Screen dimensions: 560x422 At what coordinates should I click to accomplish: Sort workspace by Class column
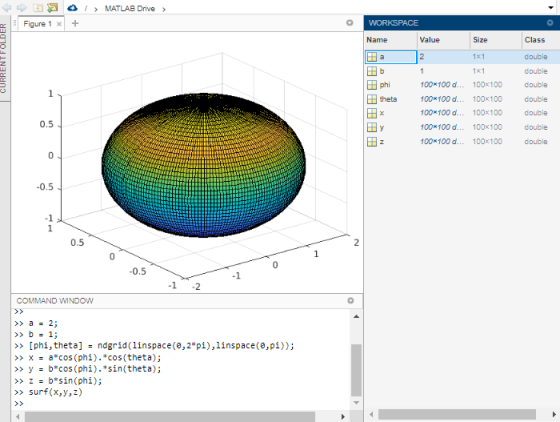click(x=541, y=40)
